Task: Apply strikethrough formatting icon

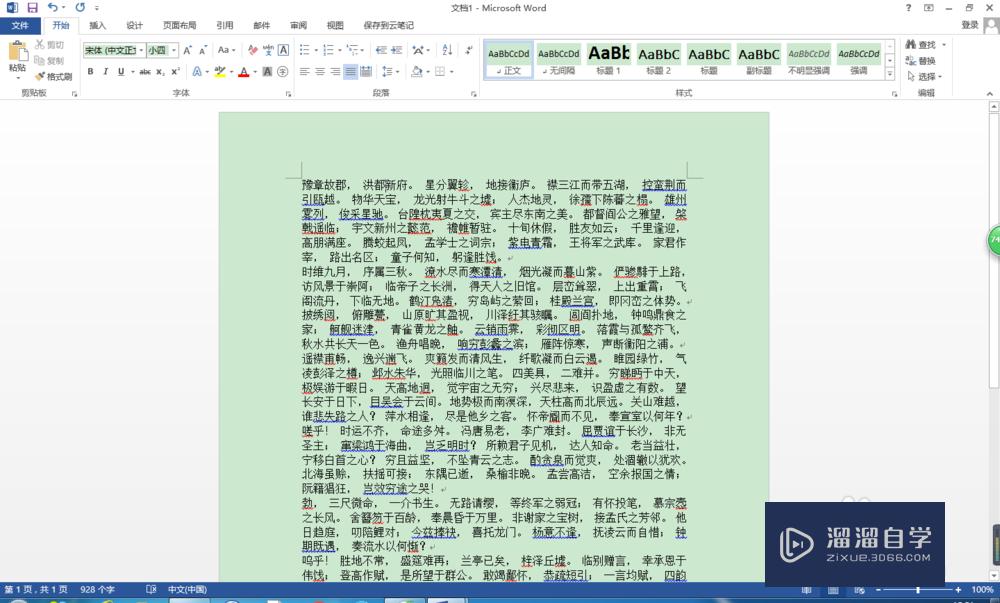Action: [x=144, y=72]
